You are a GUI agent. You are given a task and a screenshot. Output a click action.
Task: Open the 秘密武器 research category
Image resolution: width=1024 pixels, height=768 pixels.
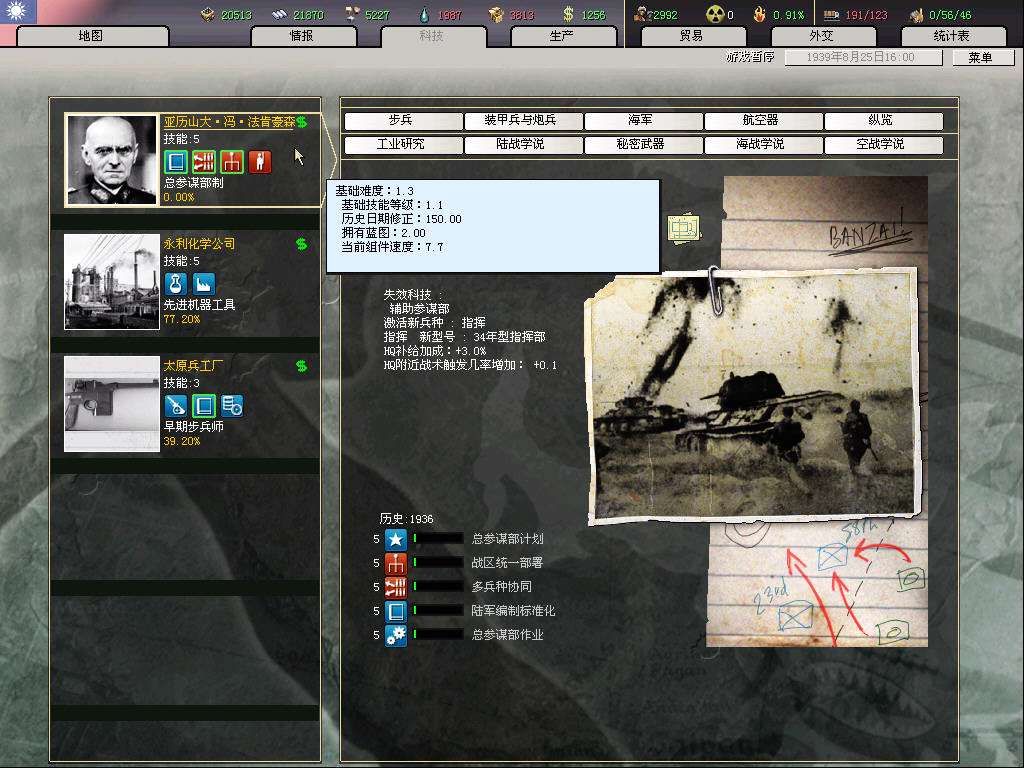coord(640,145)
